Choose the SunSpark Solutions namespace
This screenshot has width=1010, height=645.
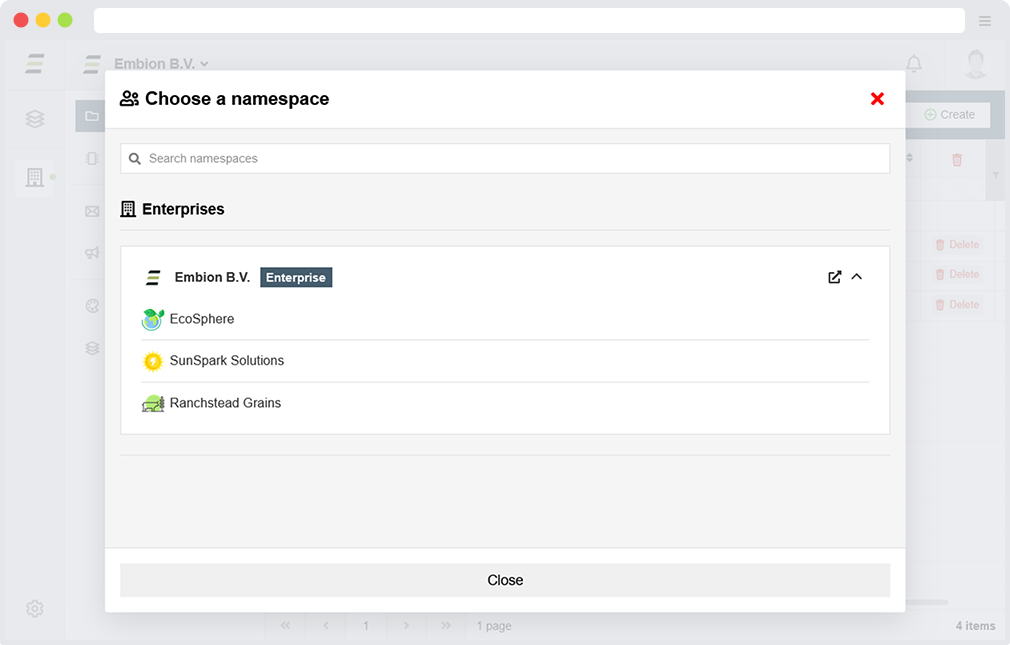coord(227,361)
